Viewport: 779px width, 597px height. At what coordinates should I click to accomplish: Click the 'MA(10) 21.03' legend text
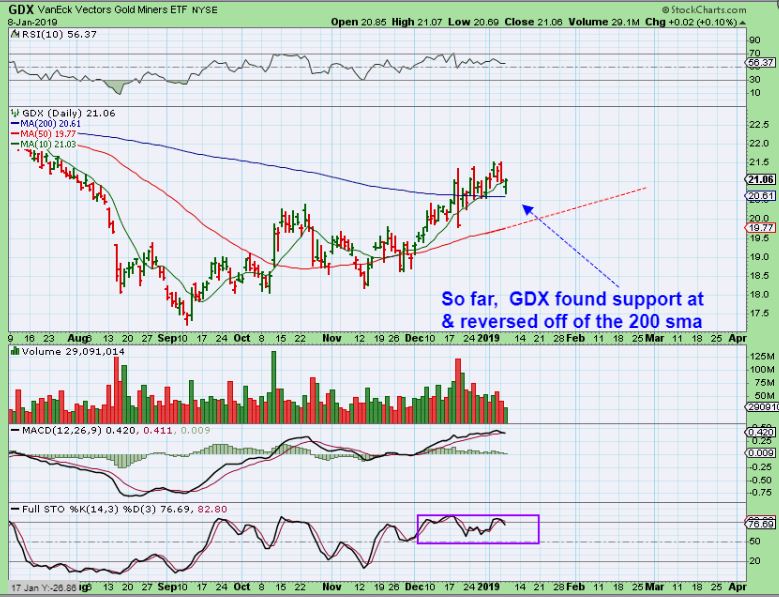[48, 145]
